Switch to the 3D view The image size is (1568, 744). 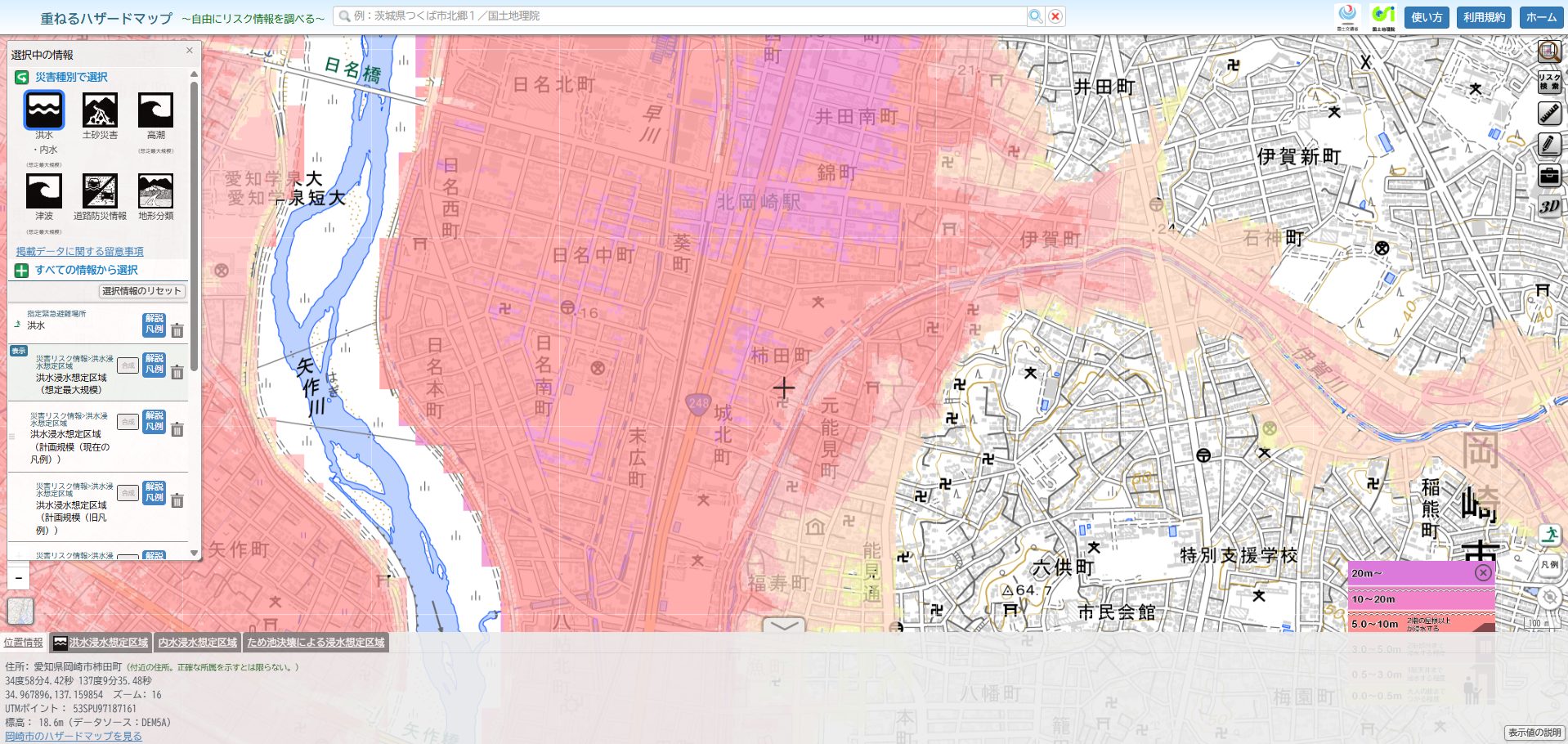[1549, 206]
